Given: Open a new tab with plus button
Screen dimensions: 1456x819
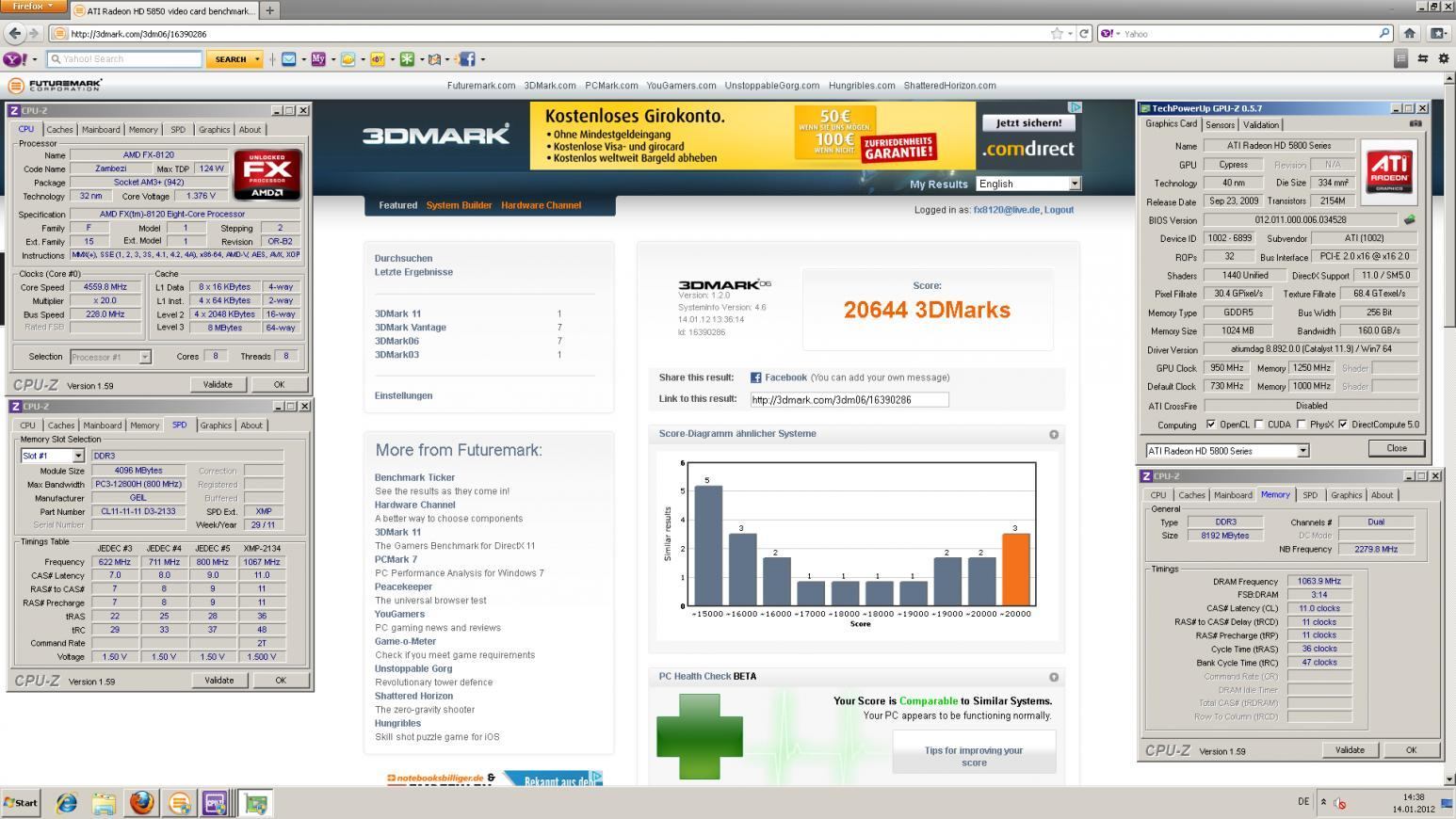Looking at the screenshot, I should [269, 10].
